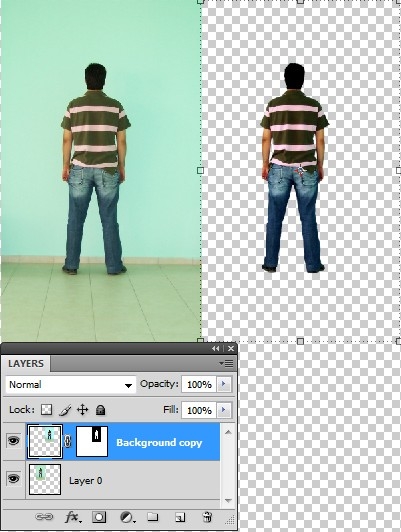The height and width of the screenshot is (532, 401).
Task: Create a new layer group folder
Action: click(x=153, y=517)
